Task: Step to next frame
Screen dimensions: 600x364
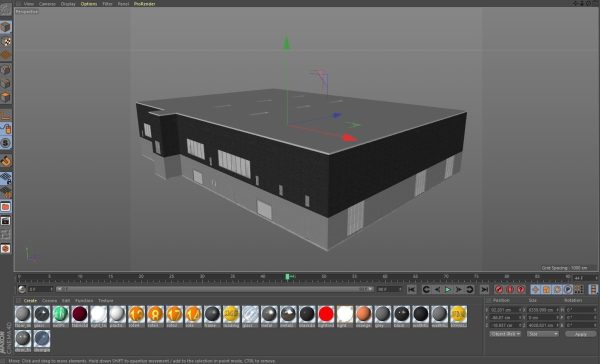Action: (x=459, y=289)
